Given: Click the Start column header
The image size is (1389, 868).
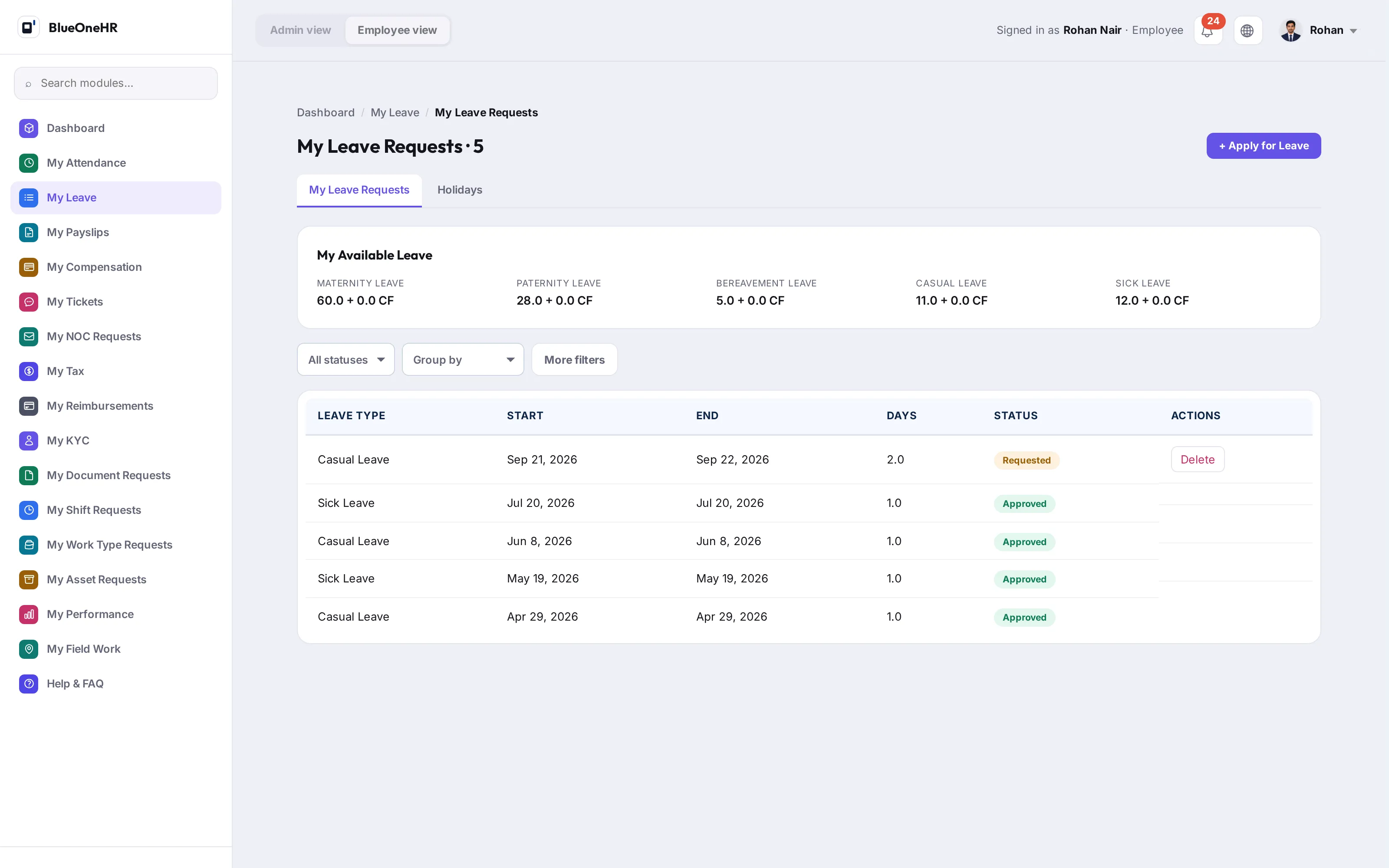Looking at the screenshot, I should pos(525,416).
